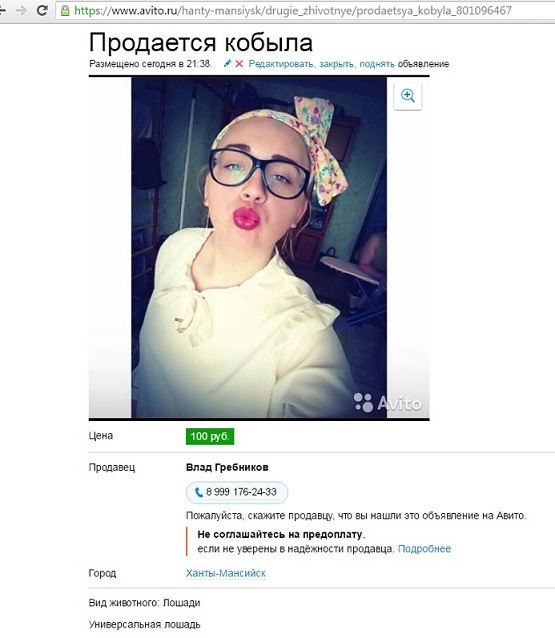The image size is (555, 638).
Task: Click the blue pencil edit icon
Action: (227, 64)
